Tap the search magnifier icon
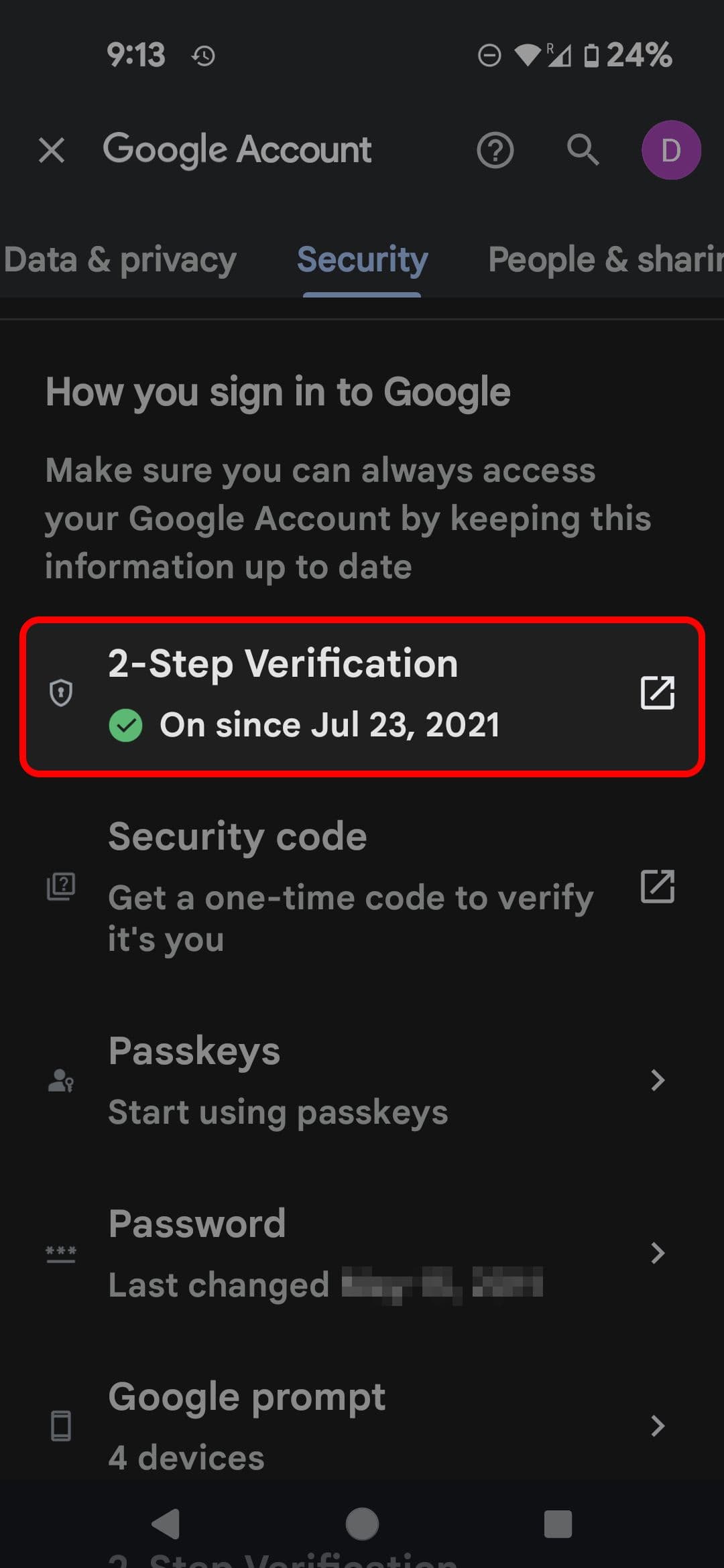The width and height of the screenshot is (724, 1568). tap(583, 150)
